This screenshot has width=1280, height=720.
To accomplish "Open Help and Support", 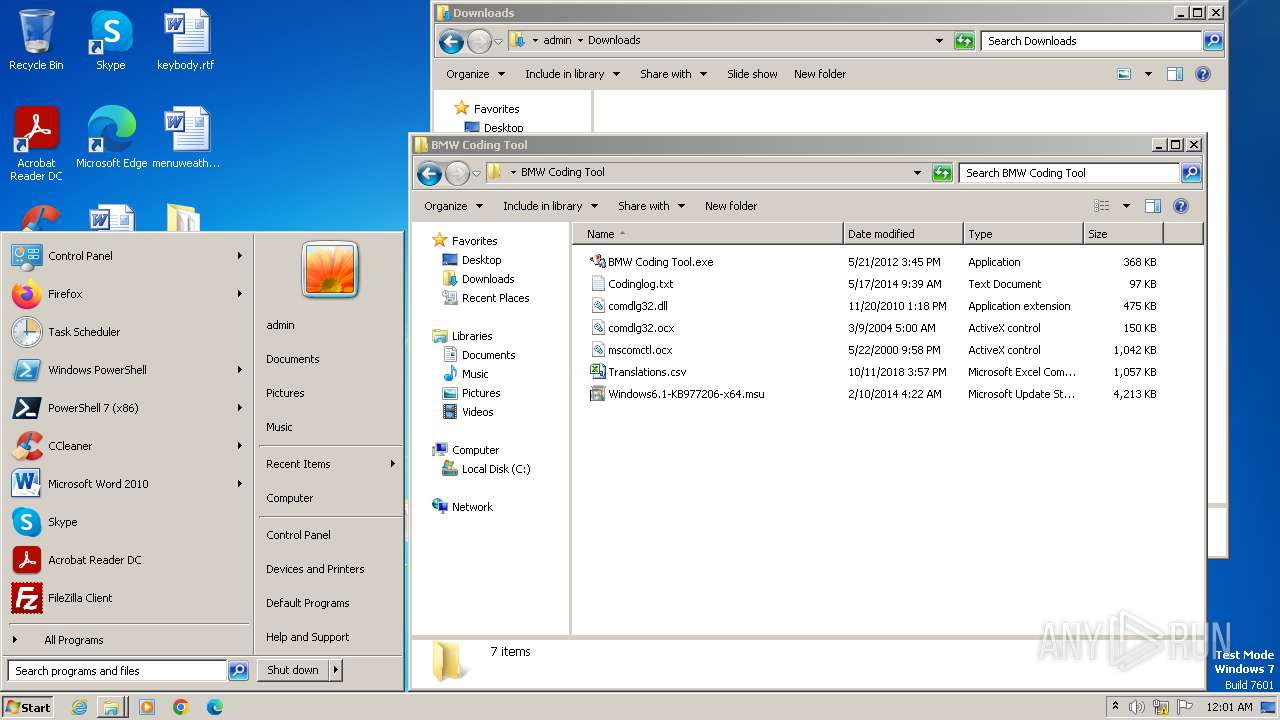I will (308, 637).
